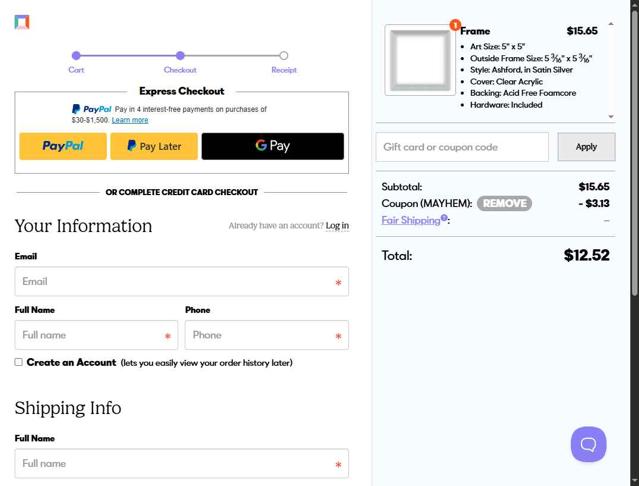Image resolution: width=639 pixels, height=486 pixels.
Task: Open the chat support bubble icon
Action: pyautogui.click(x=588, y=444)
